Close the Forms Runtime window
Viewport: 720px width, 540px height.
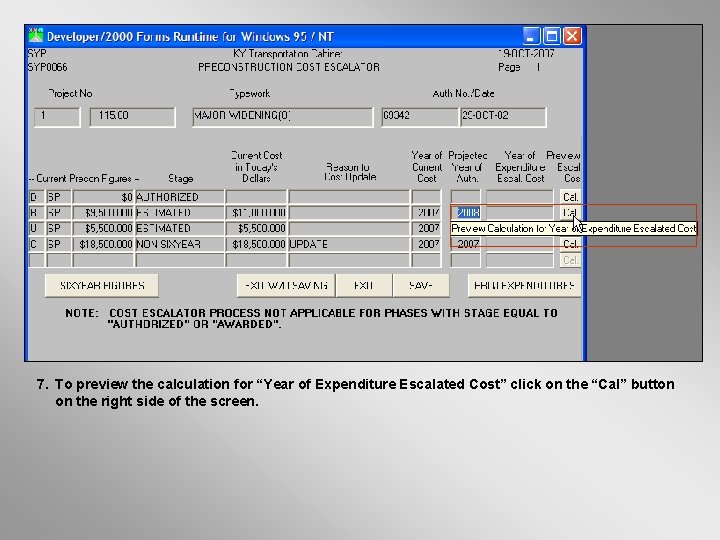[x=572, y=36]
